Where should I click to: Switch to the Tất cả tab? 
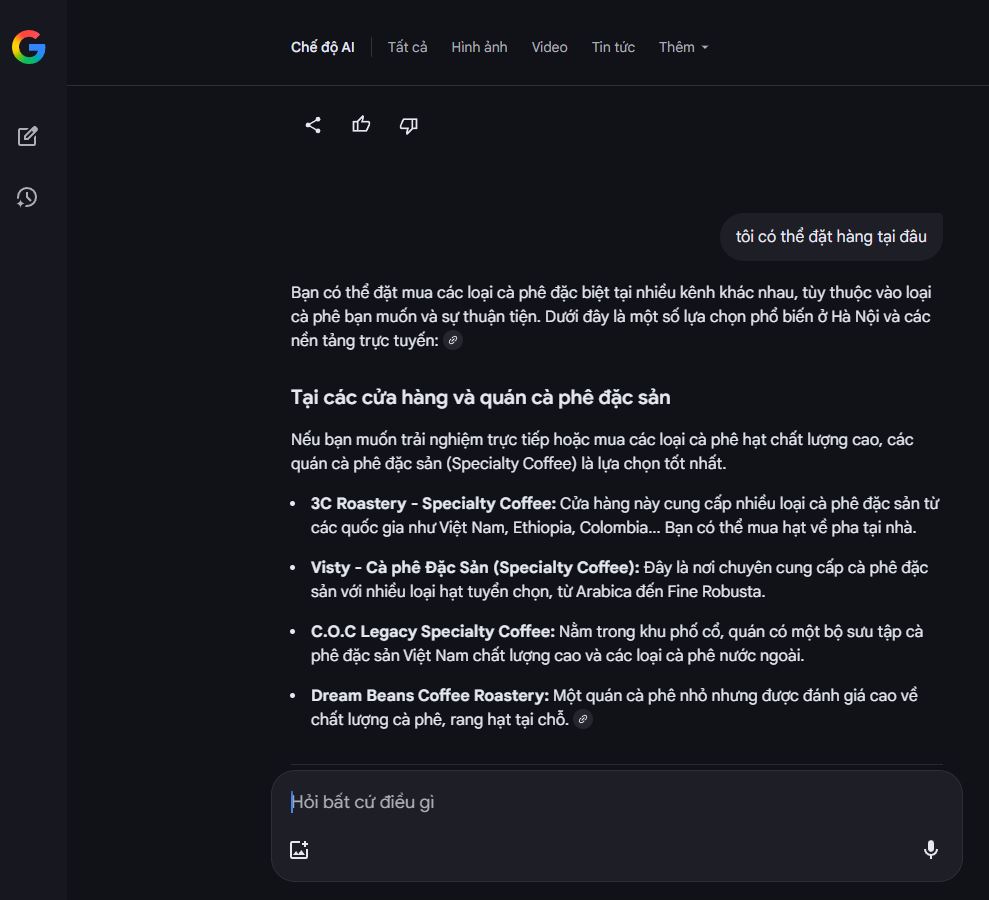click(x=407, y=47)
